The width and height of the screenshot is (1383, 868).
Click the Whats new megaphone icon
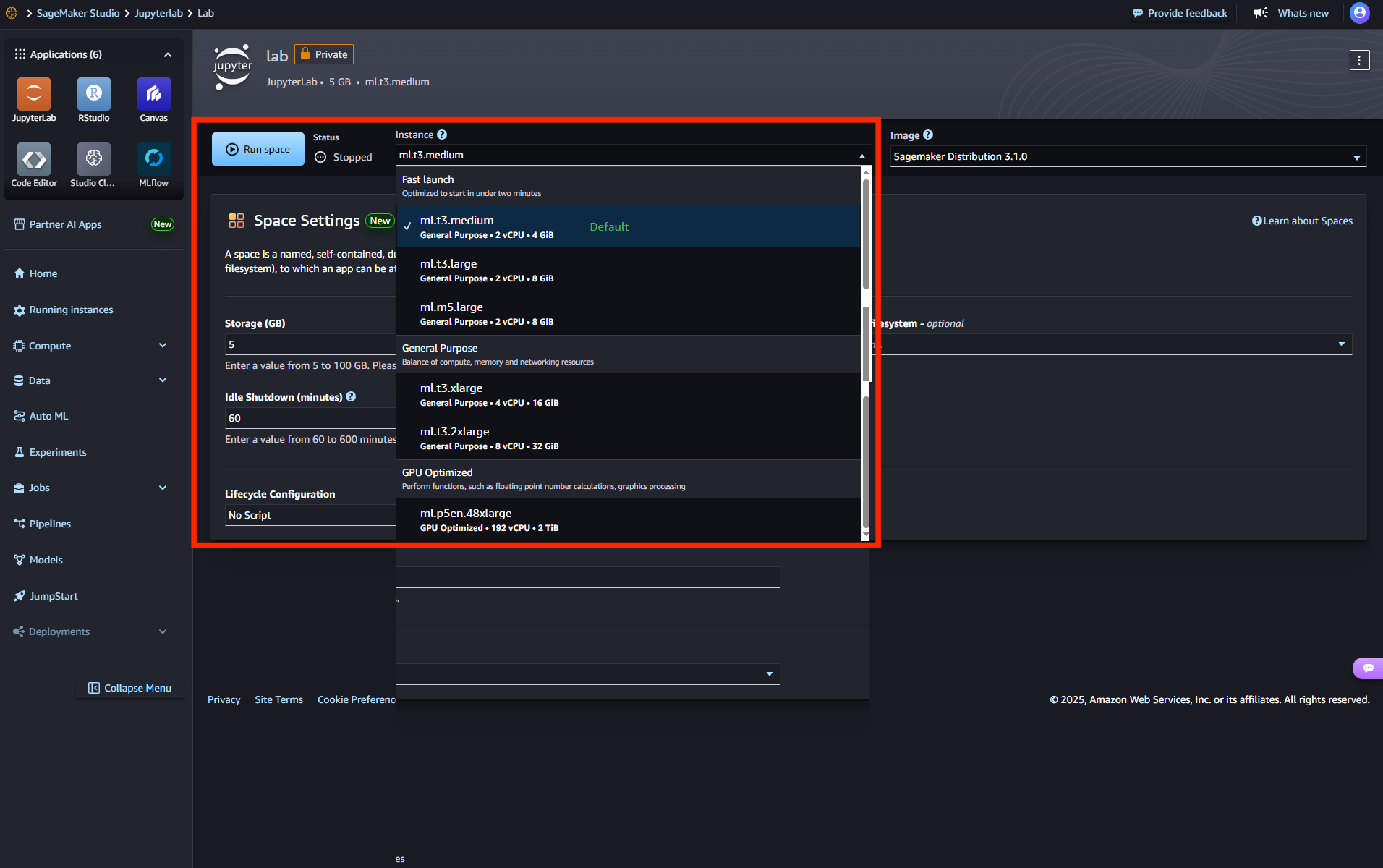coord(1261,13)
